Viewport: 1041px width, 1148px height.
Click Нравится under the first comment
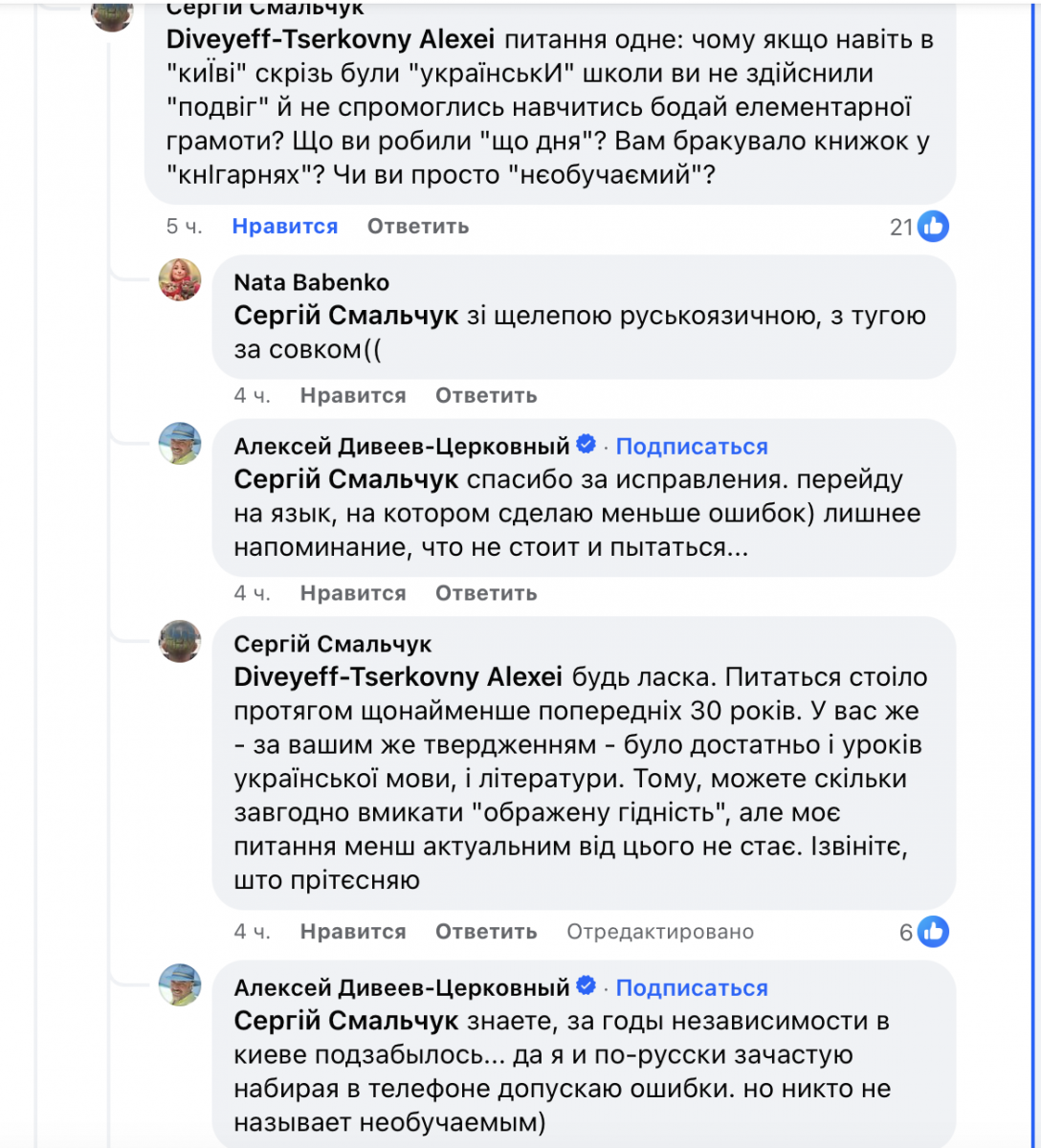284,226
